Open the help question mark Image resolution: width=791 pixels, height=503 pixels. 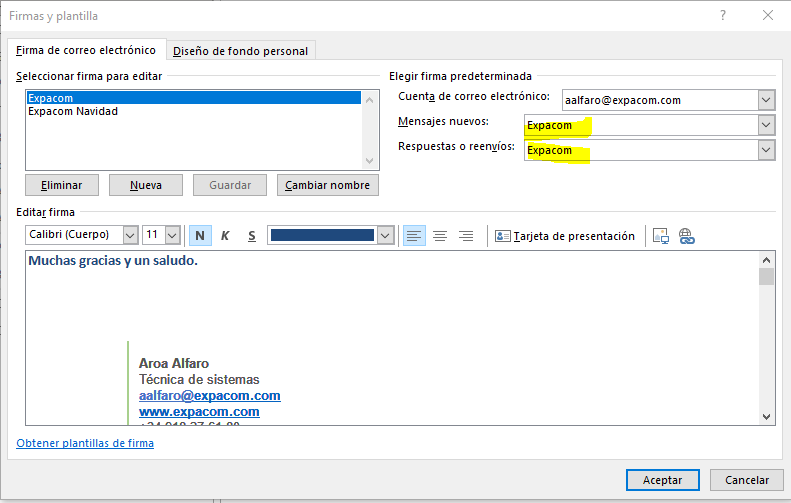pos(723,15)
